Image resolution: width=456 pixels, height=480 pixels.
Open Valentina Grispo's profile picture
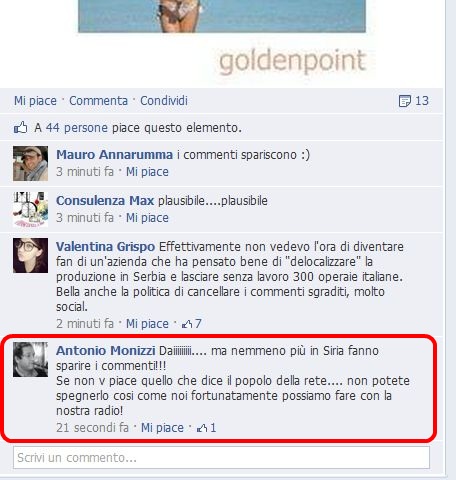point(30,255)
